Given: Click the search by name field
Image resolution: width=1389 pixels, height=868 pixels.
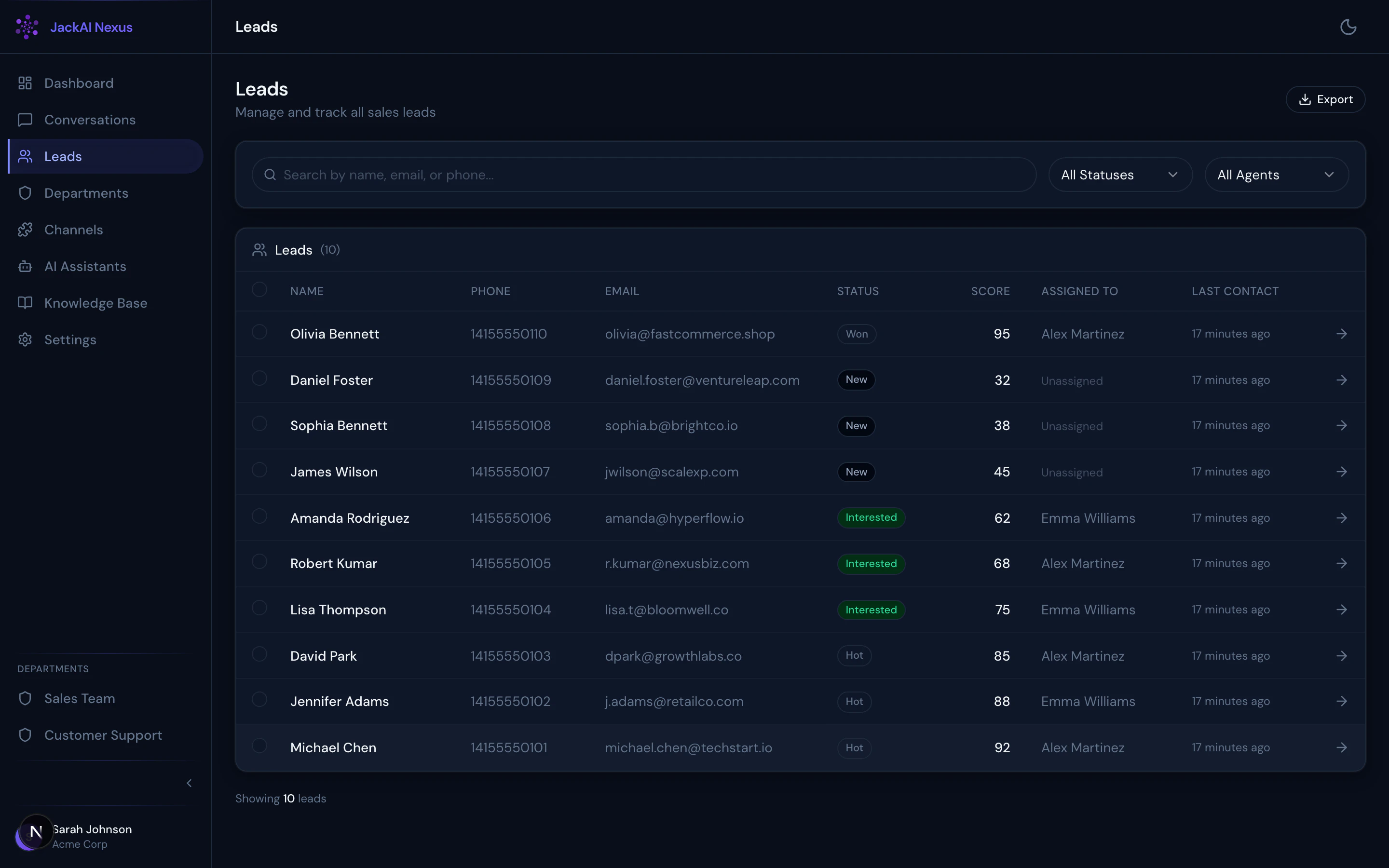Looking at the screenshot, I should [643, 175].
